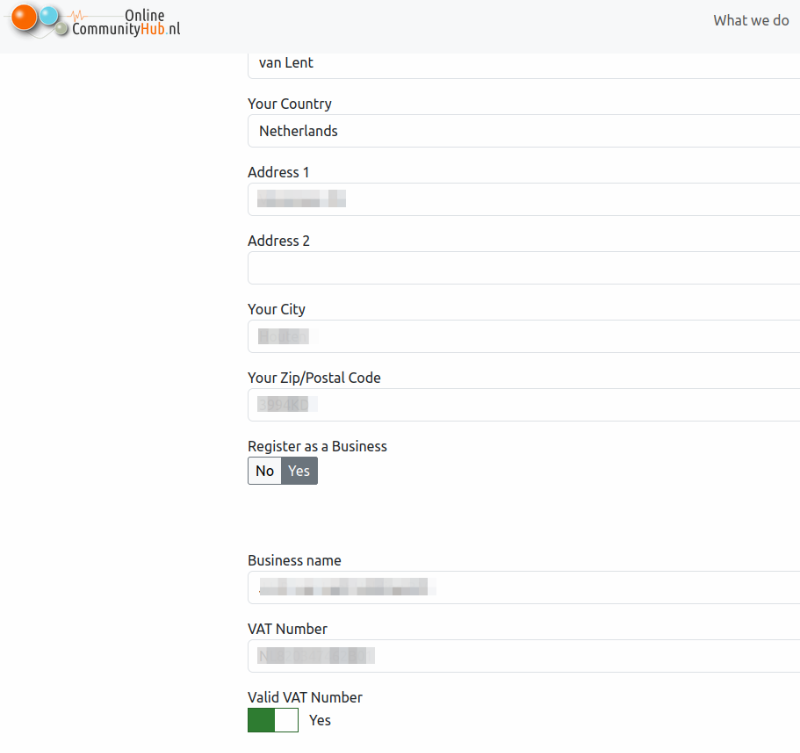Screen dimensions: 800x753
Task: Open the Your Country dropdown showing Netherlands
Action: (523, 131)
